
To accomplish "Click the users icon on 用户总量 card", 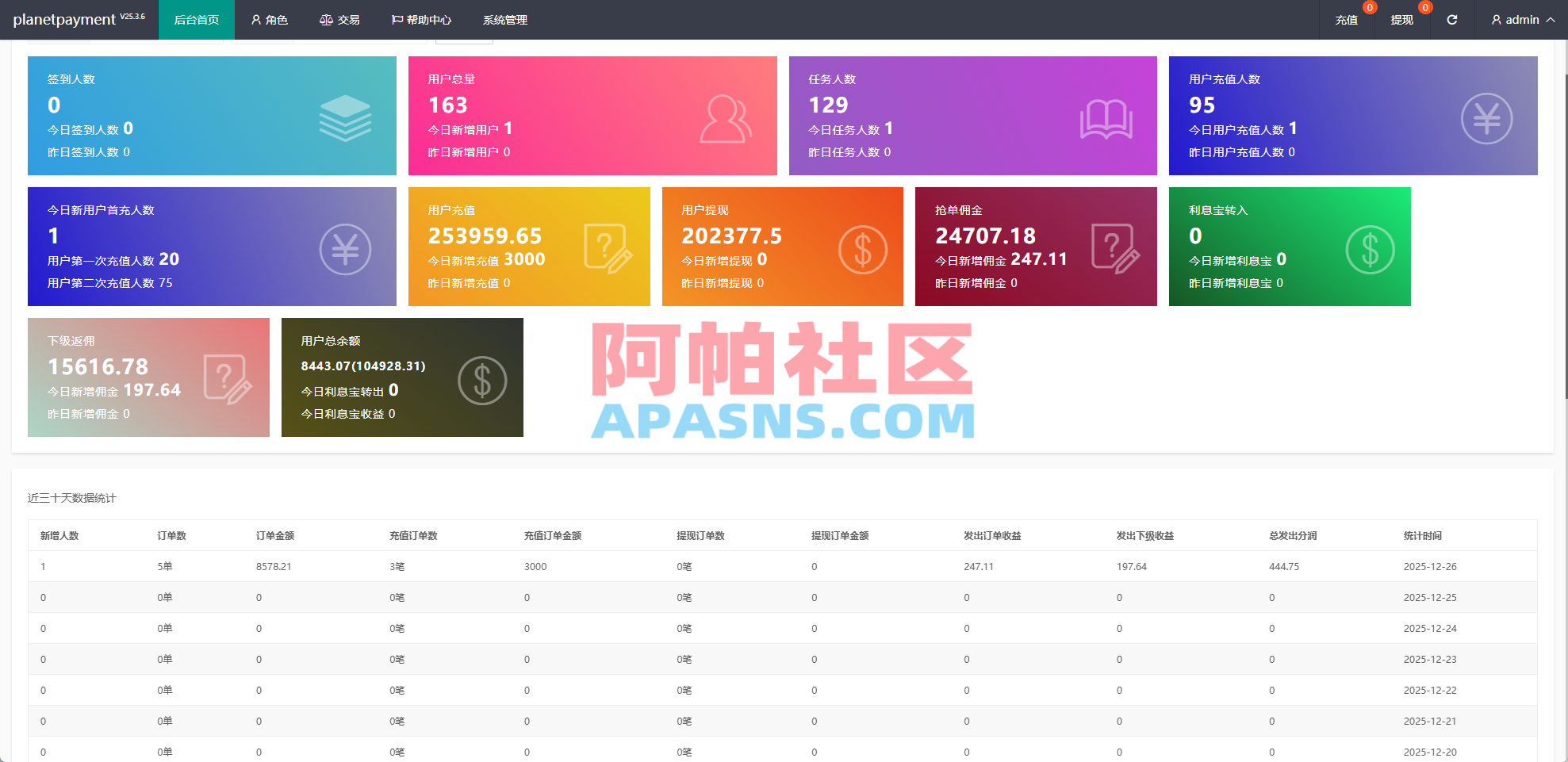I will (x=726, y=119).
